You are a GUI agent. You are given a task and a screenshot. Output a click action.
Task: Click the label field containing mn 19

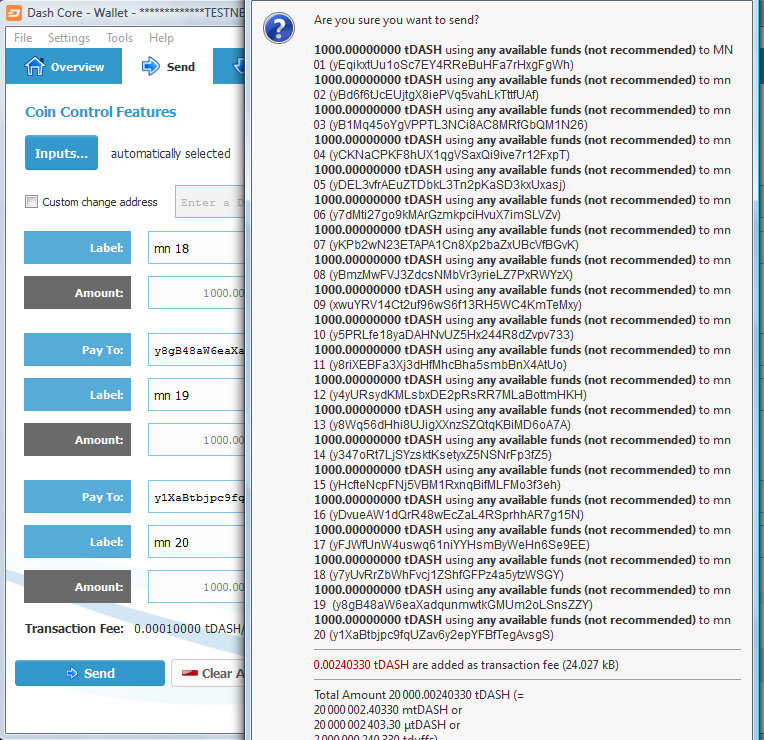pyautogui.click(x=196, y=395)
